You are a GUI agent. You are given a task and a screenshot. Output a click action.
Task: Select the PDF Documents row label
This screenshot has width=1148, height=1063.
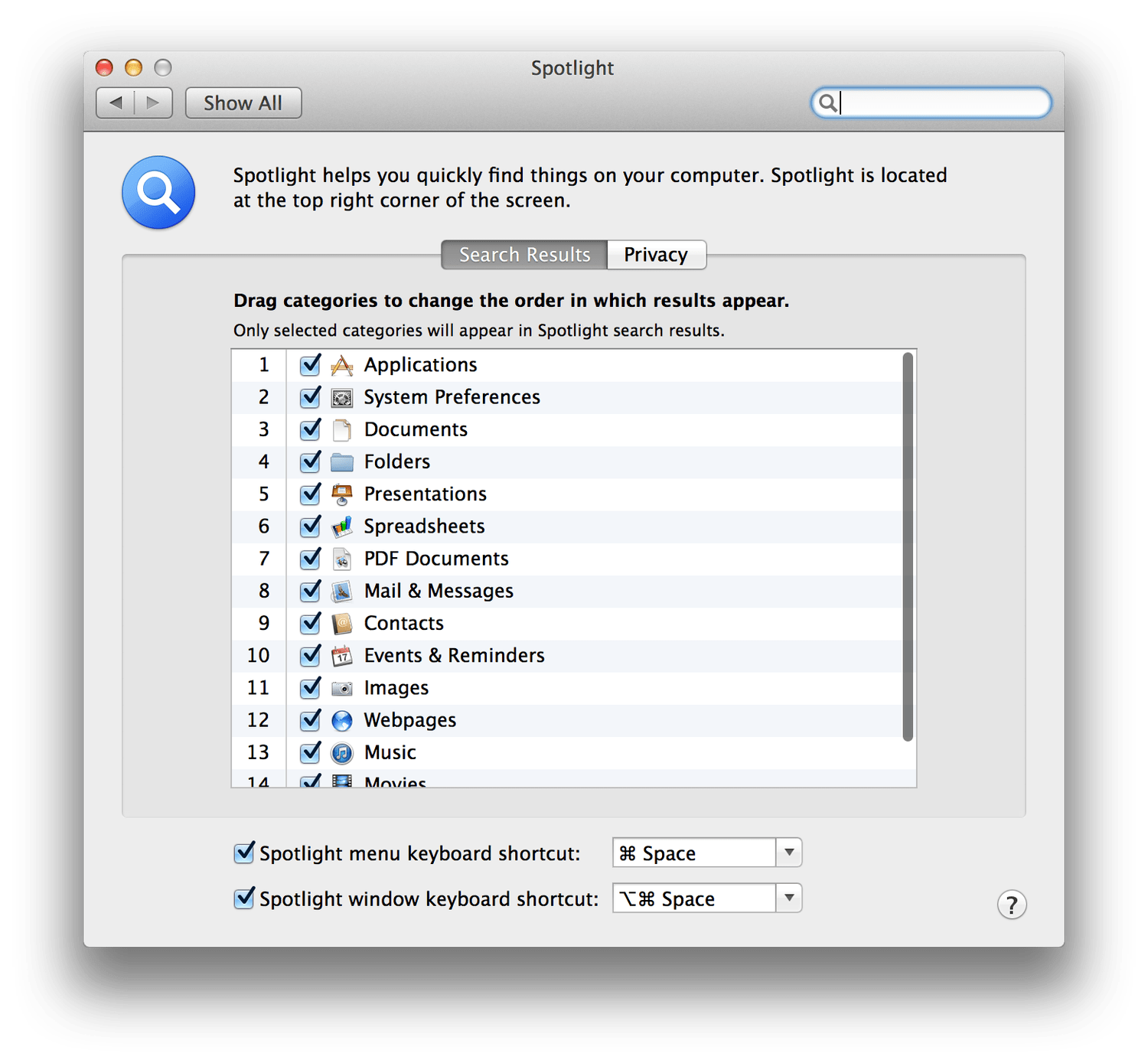pyautogui.click(x=436, y=559)
